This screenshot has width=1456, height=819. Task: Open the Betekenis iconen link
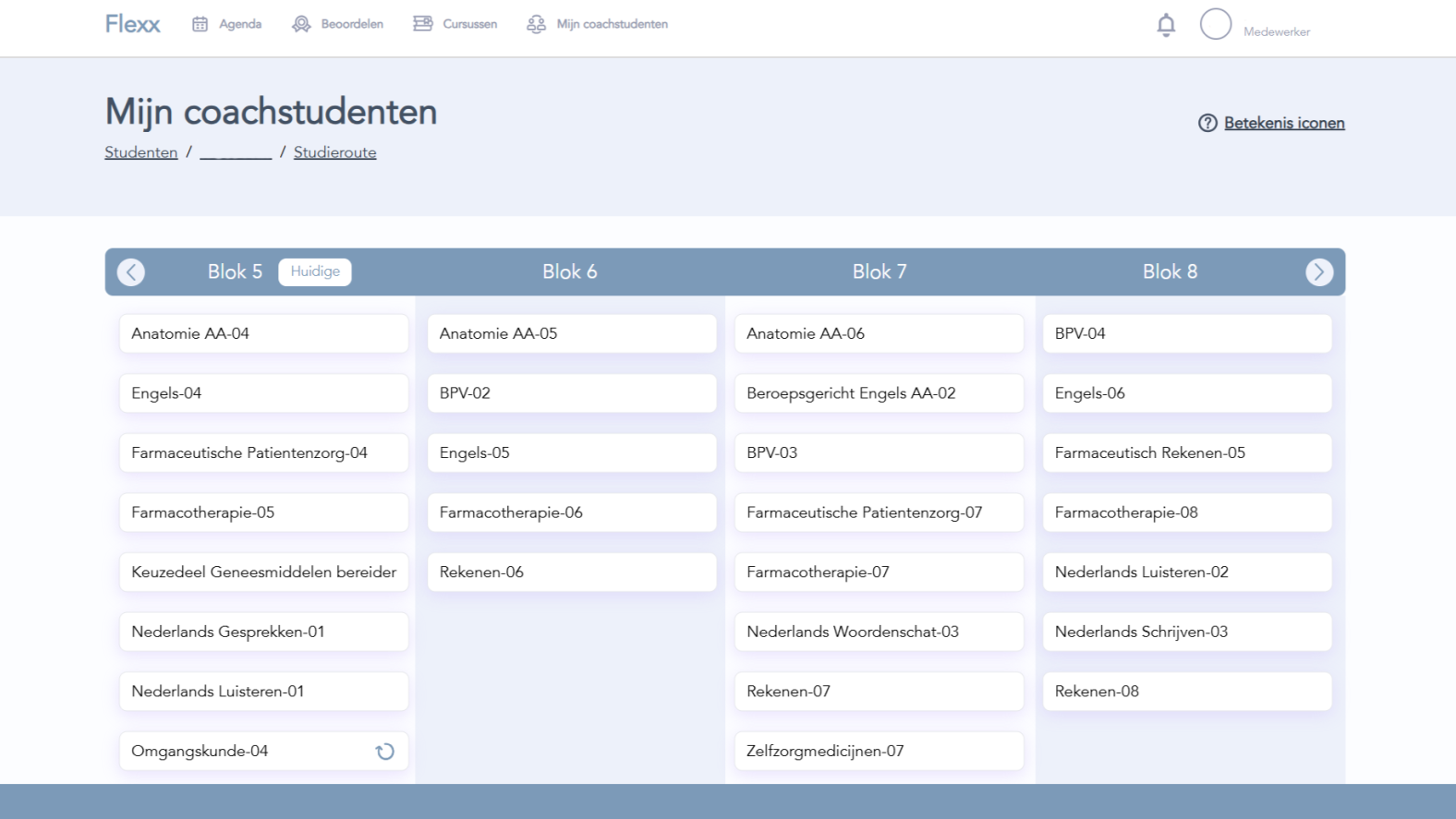click(x=1284, y=123)
